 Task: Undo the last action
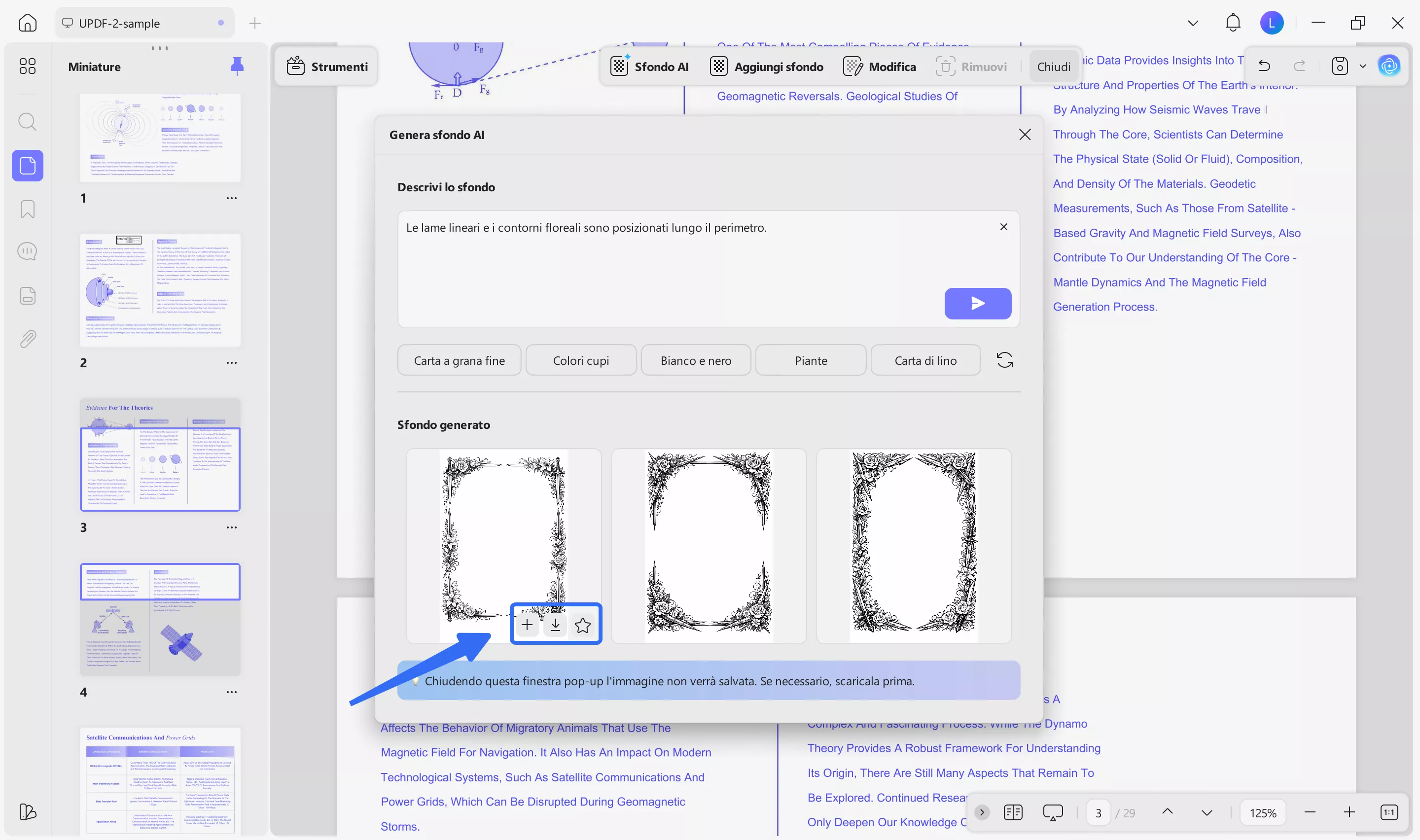[x=1264, y=66]
